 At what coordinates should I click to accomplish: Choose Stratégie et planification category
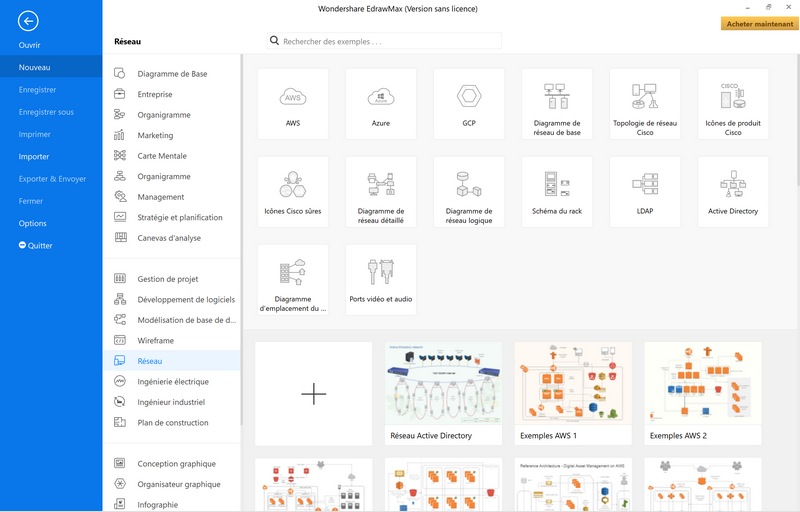pyautogui.click(x=172, y=217)
